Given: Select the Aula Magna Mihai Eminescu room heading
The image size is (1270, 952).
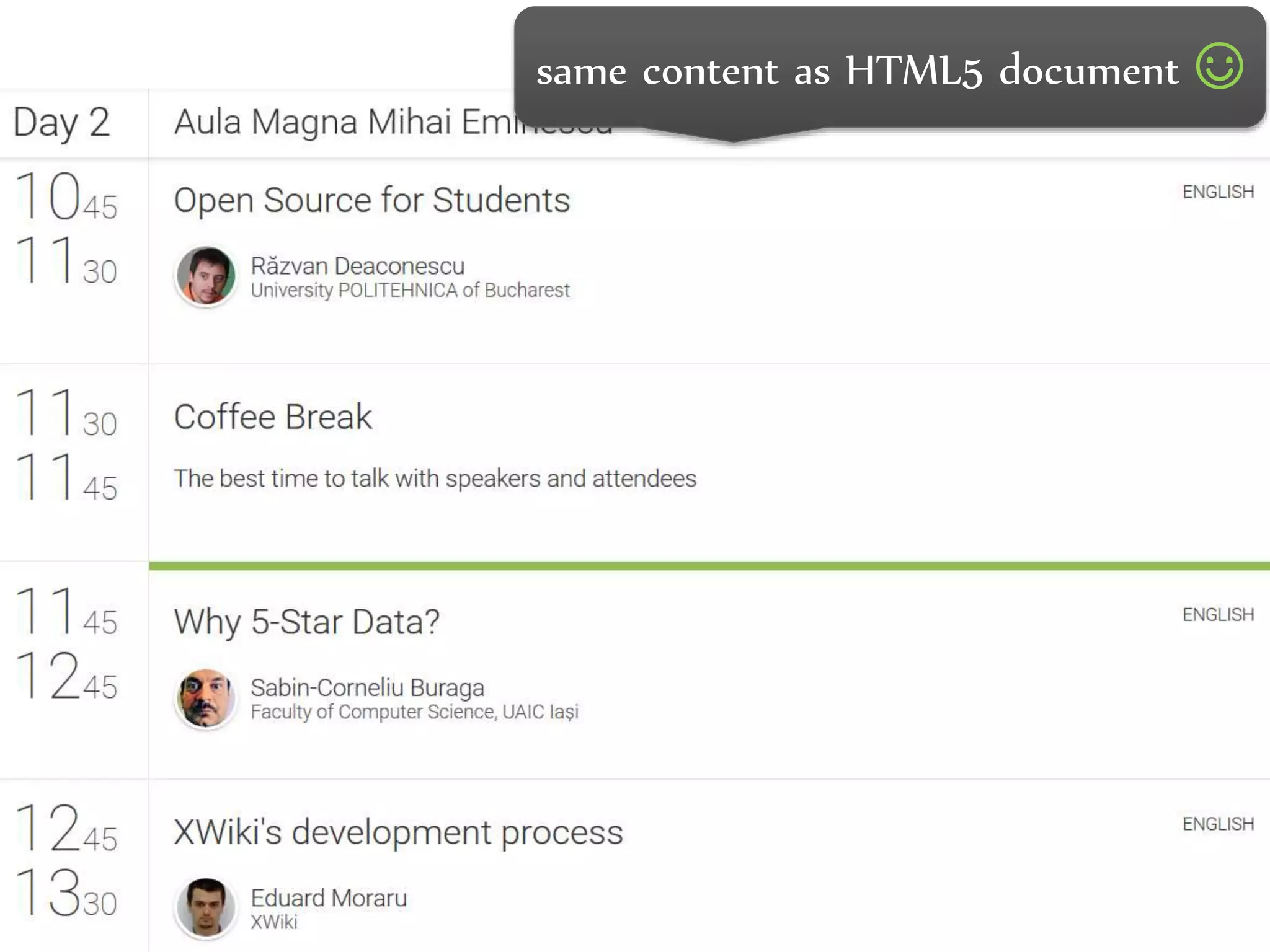Looking at the screenshot, I should 393,121.
